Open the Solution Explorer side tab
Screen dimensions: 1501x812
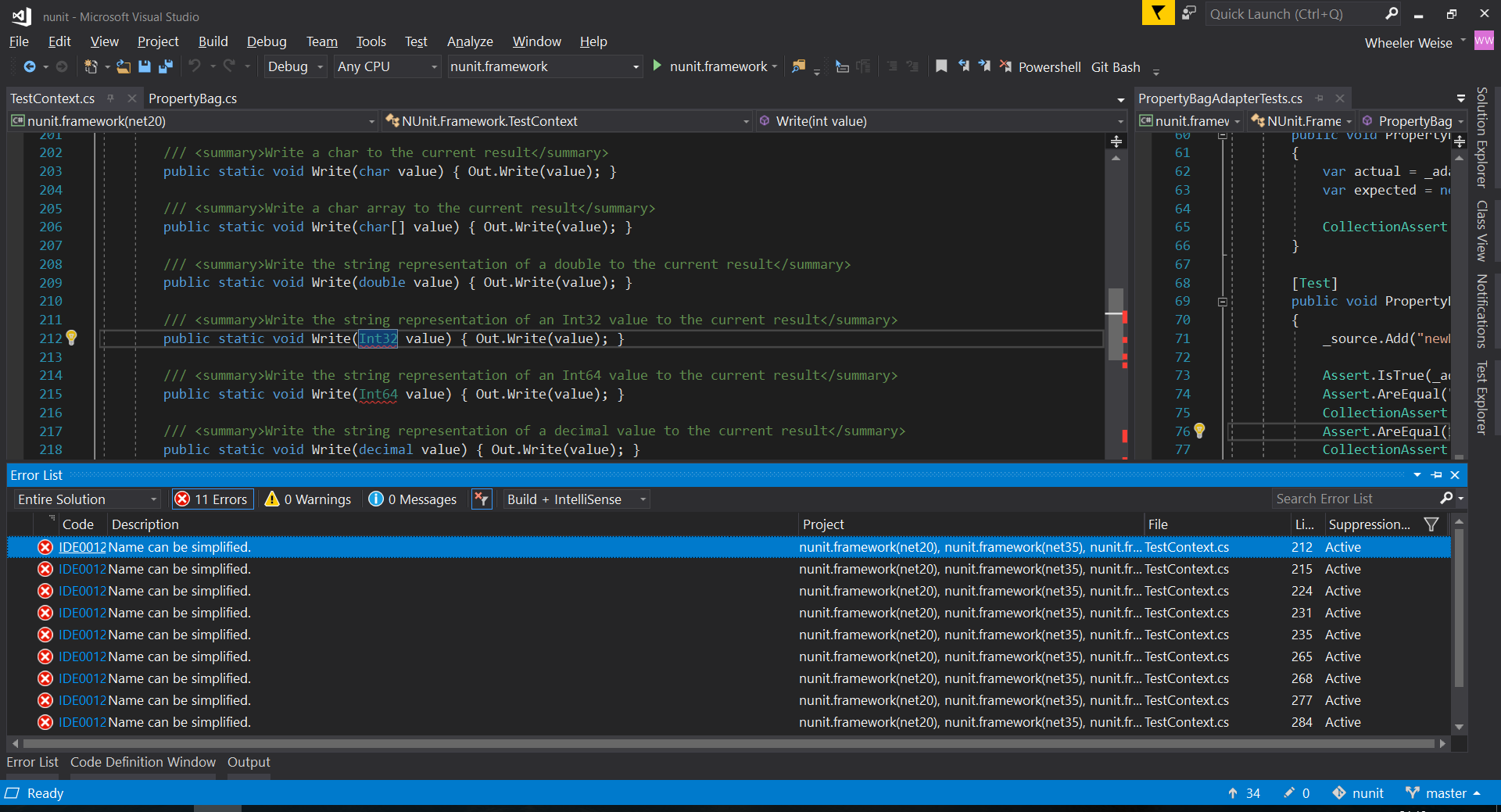point(1481,138)
